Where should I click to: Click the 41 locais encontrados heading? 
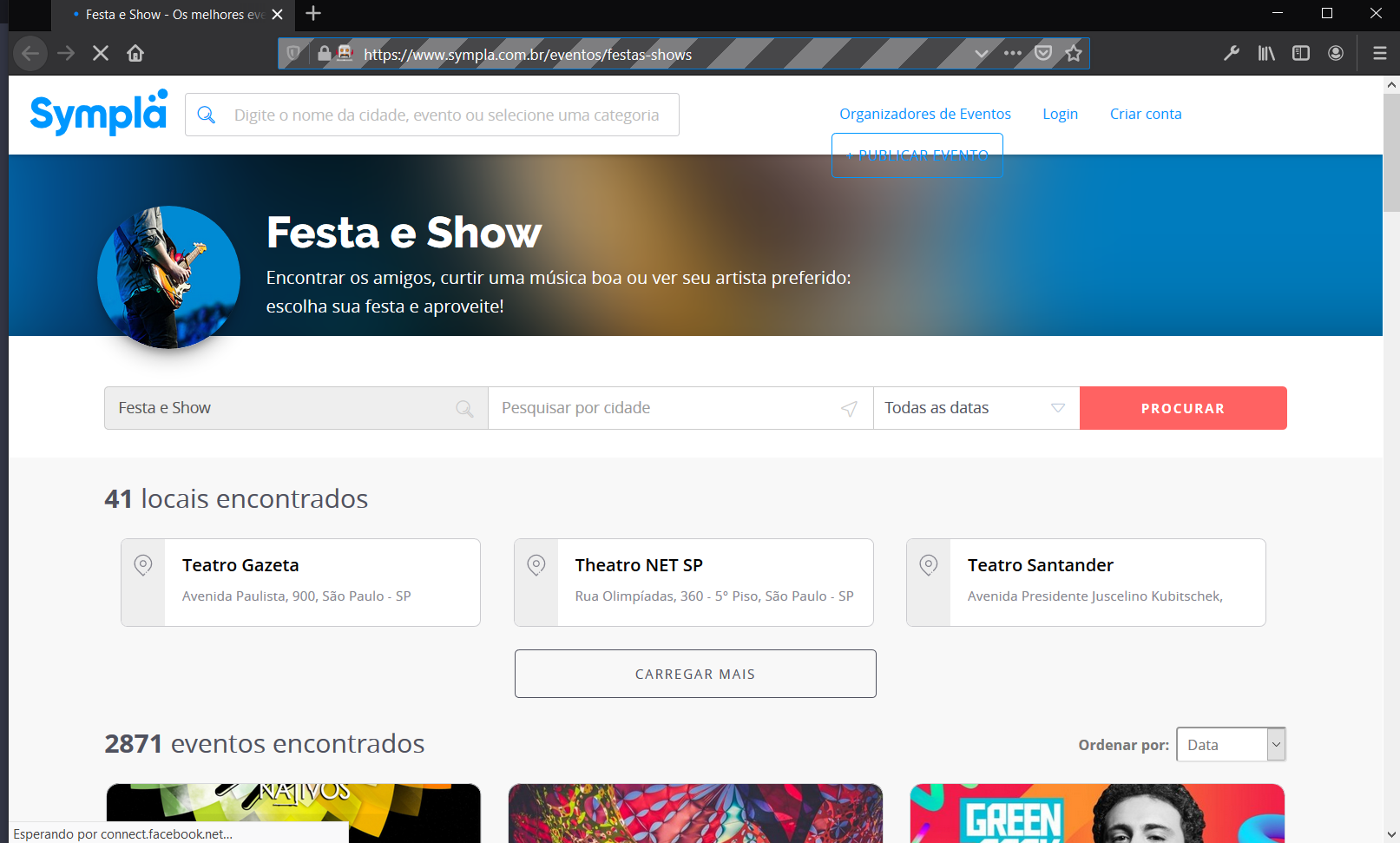[236, 498]
